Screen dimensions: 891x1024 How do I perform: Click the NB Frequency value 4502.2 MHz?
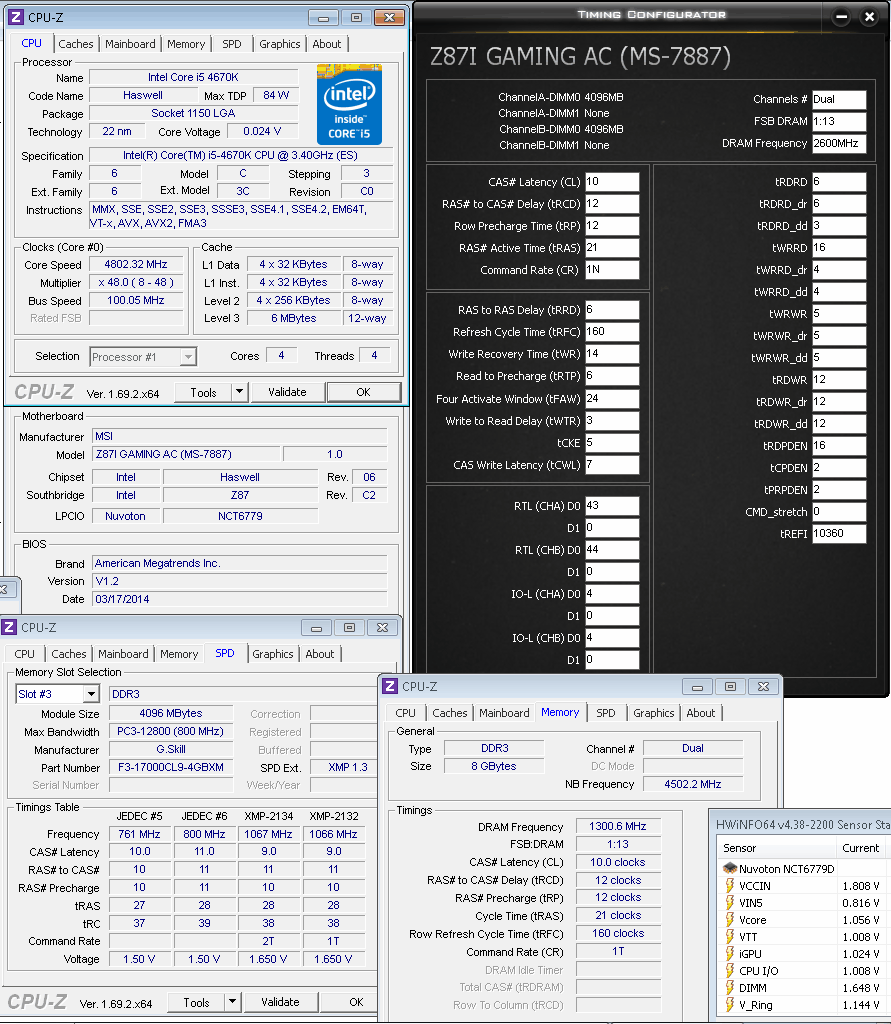click(x=692, y=784)
